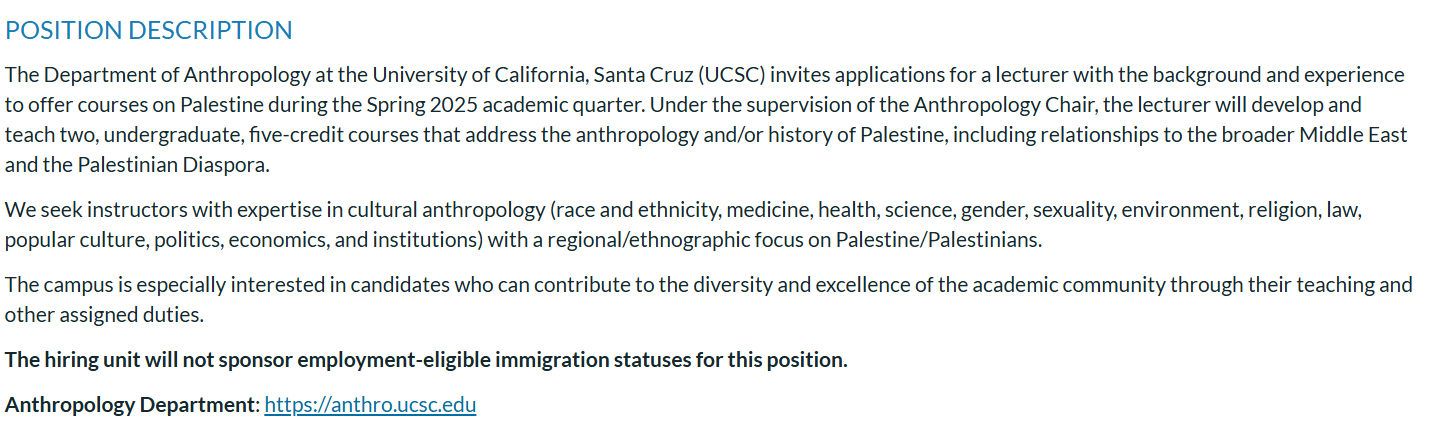Screen dimensions: 1433x437
Task: Open the anthro.ucsc.edu link
Action: pyautogui.click(x=370, y=406)
